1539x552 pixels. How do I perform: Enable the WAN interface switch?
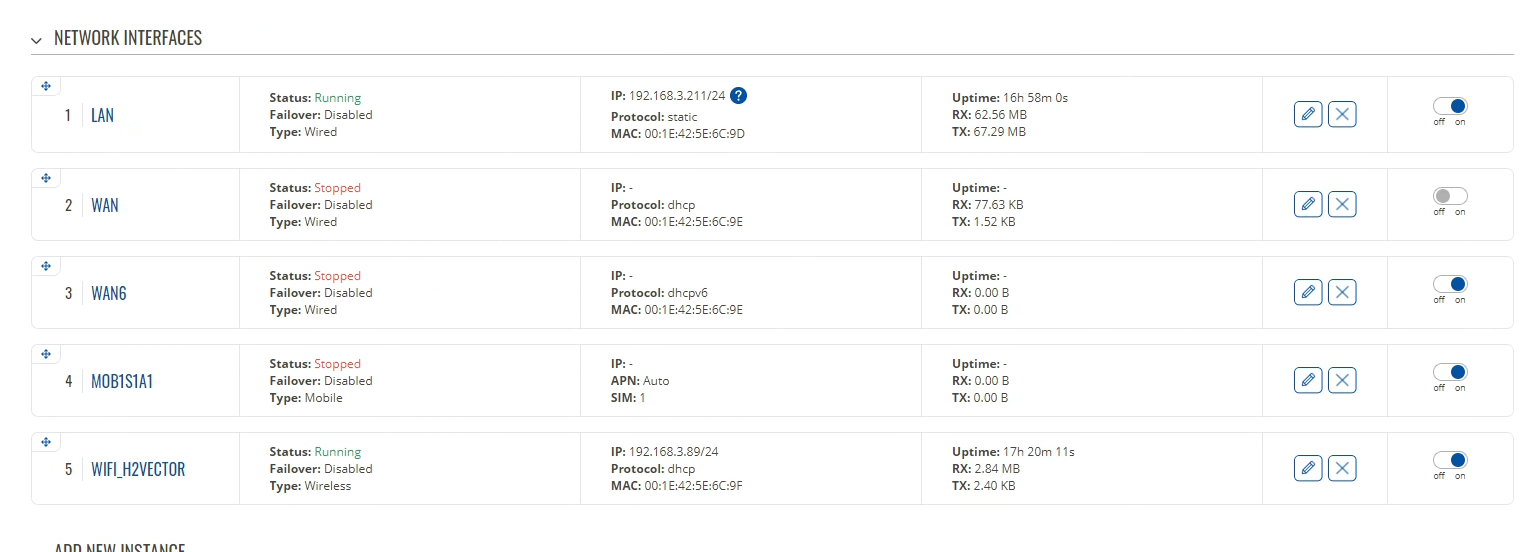[1450, 196]
